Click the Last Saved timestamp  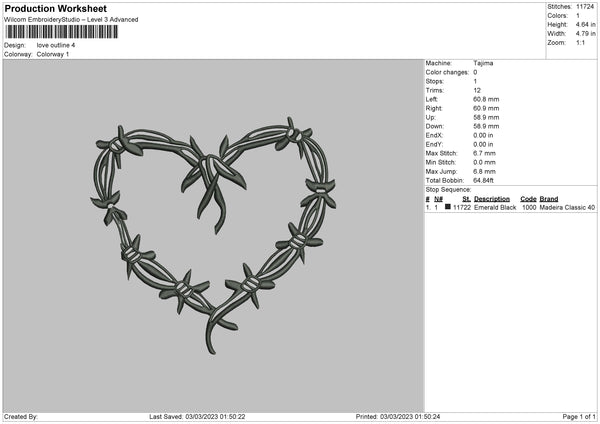click(x=196, y=416)
